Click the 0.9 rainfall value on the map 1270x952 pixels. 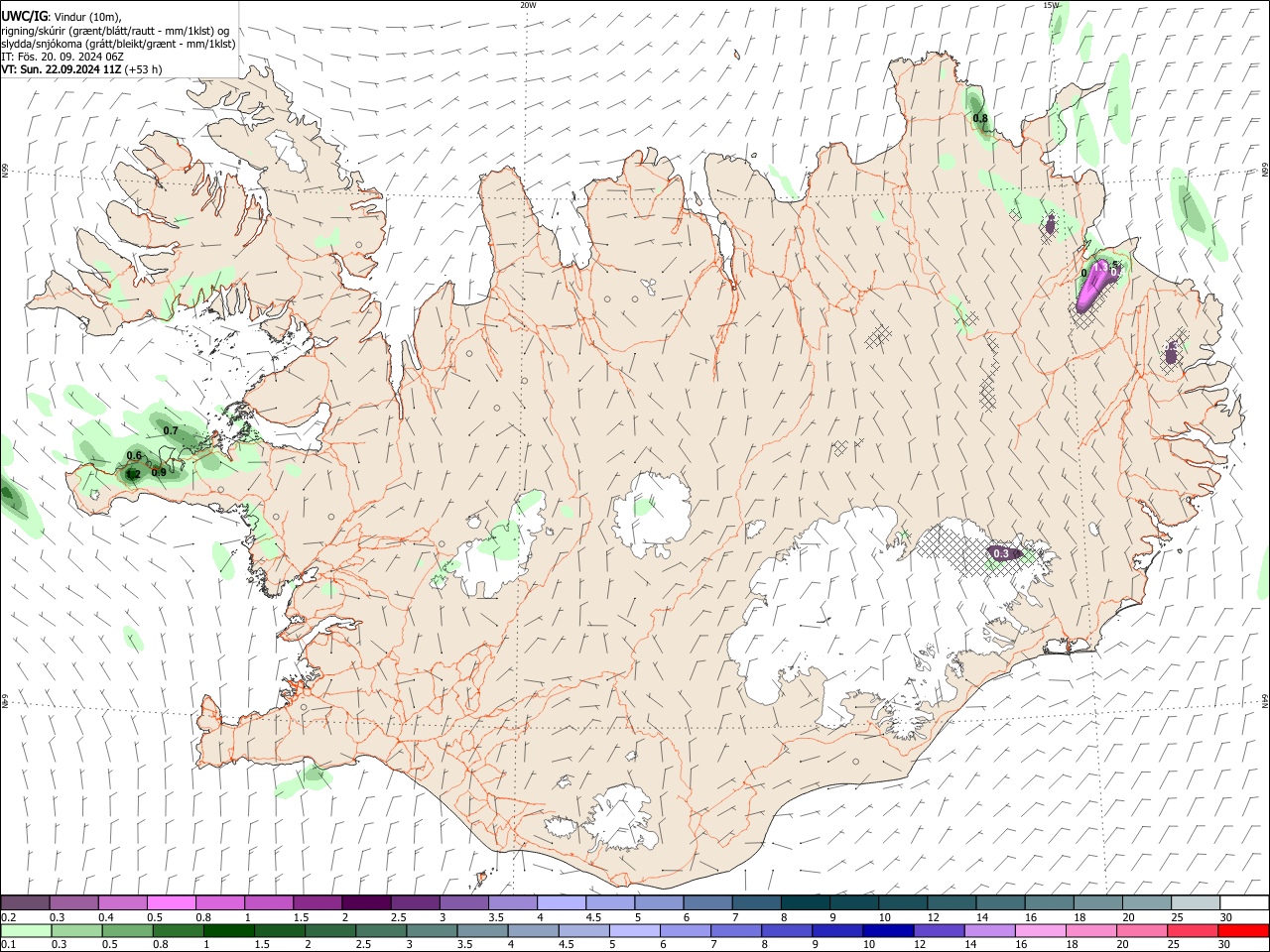[x=159, y=472]
